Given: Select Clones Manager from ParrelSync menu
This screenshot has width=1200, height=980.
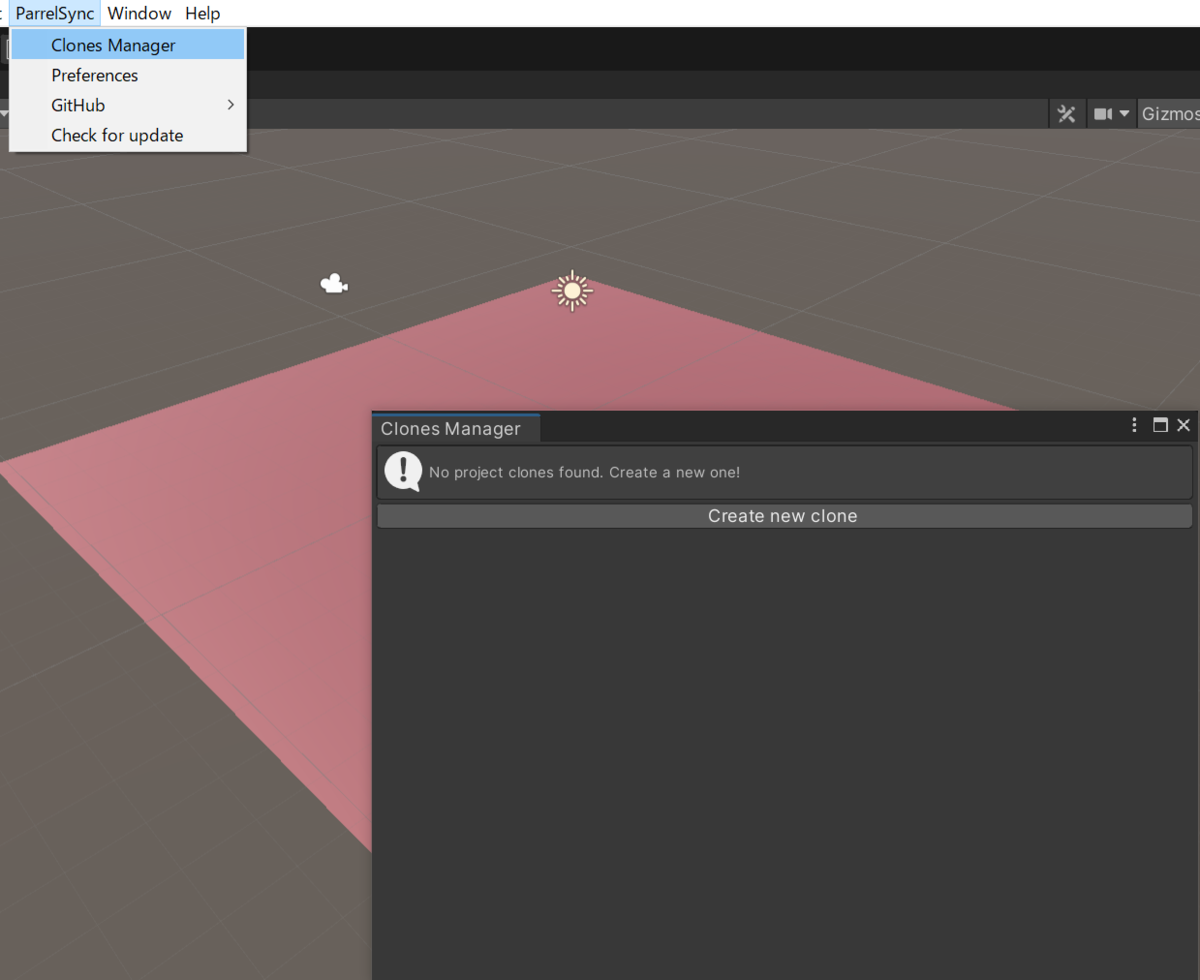Looking at the screenshot, I should pos(128,45).
